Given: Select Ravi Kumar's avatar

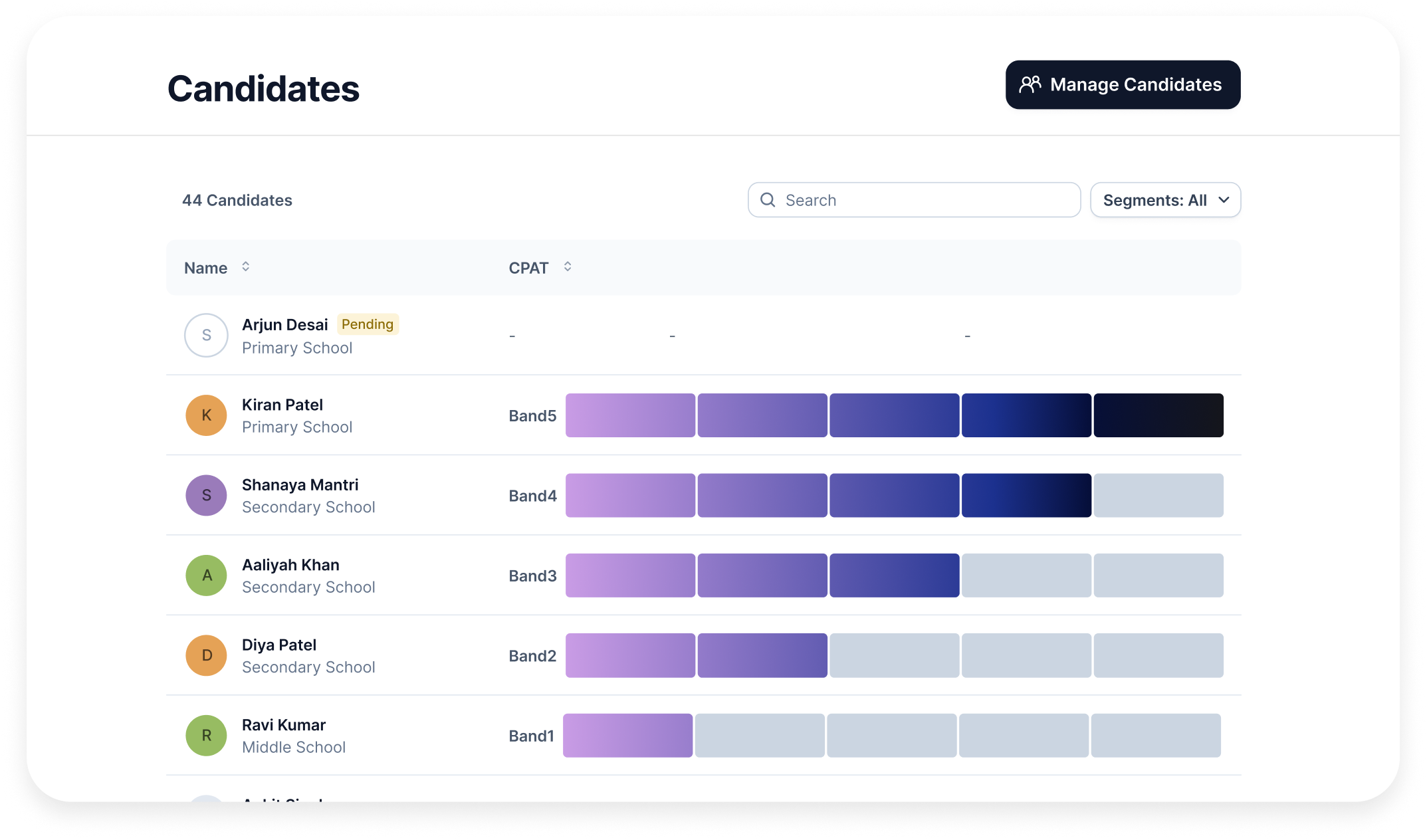Looking at the screenshot, I should coord(206,736).
